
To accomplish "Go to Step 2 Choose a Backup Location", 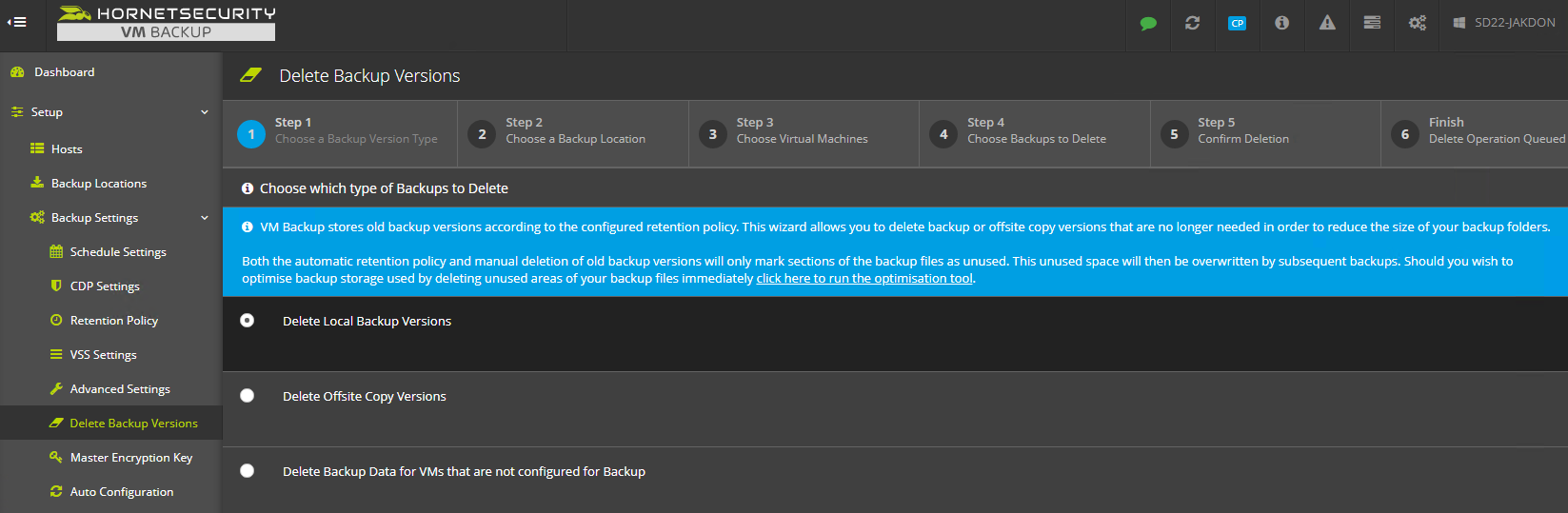I will (573, 134).
